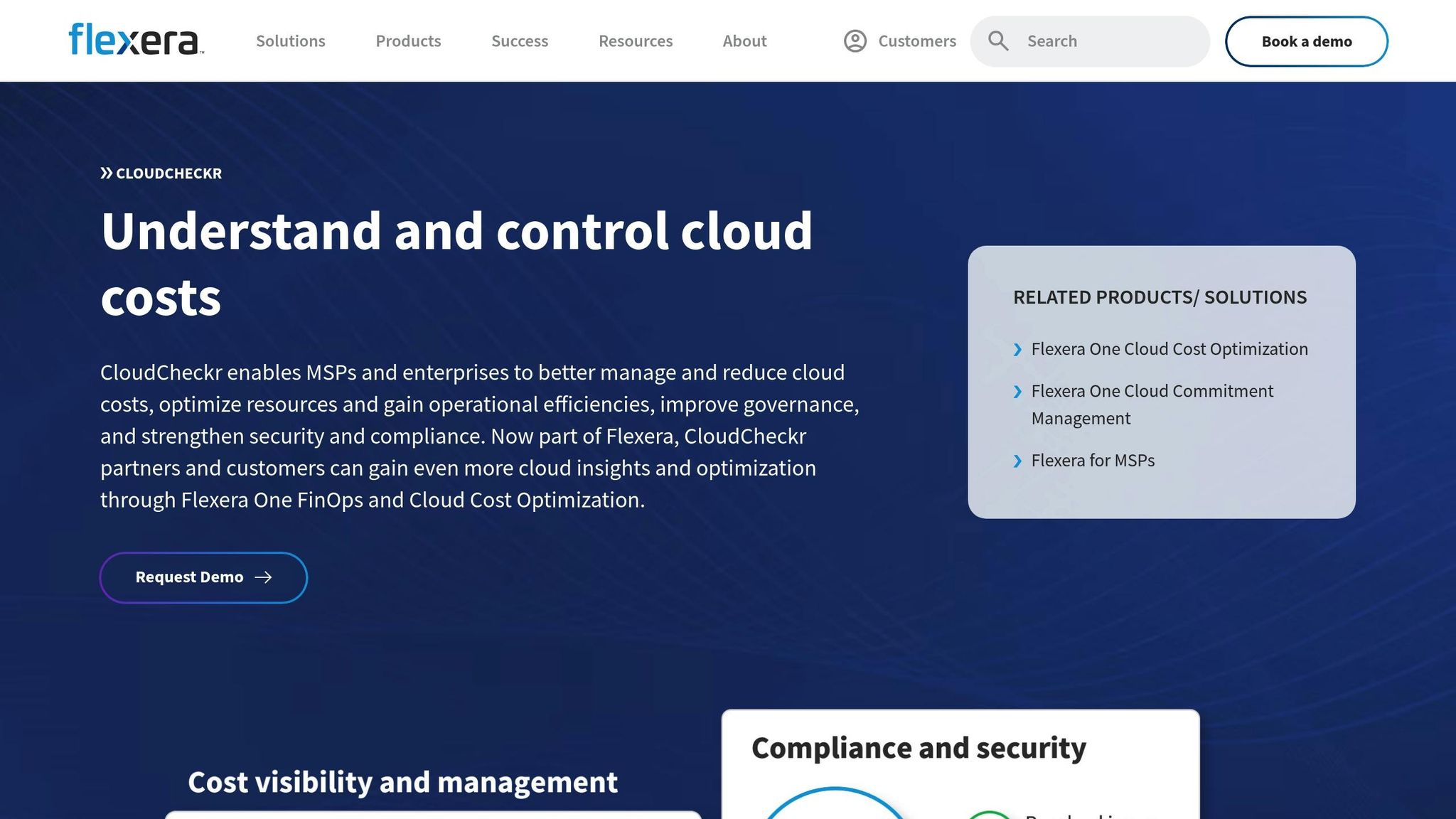Expand the Success navigation dropdown
The width and height of the screenshot is (1456, 819).
tap(520, 41)
